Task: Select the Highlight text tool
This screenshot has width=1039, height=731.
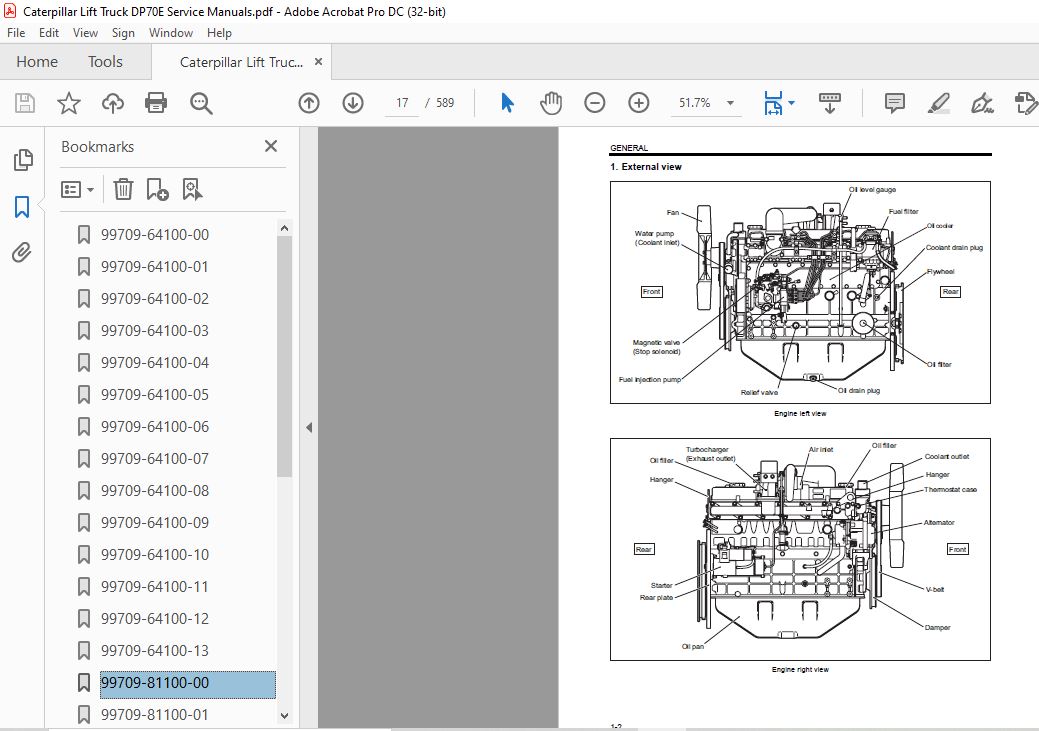Action: click(938, 103)
